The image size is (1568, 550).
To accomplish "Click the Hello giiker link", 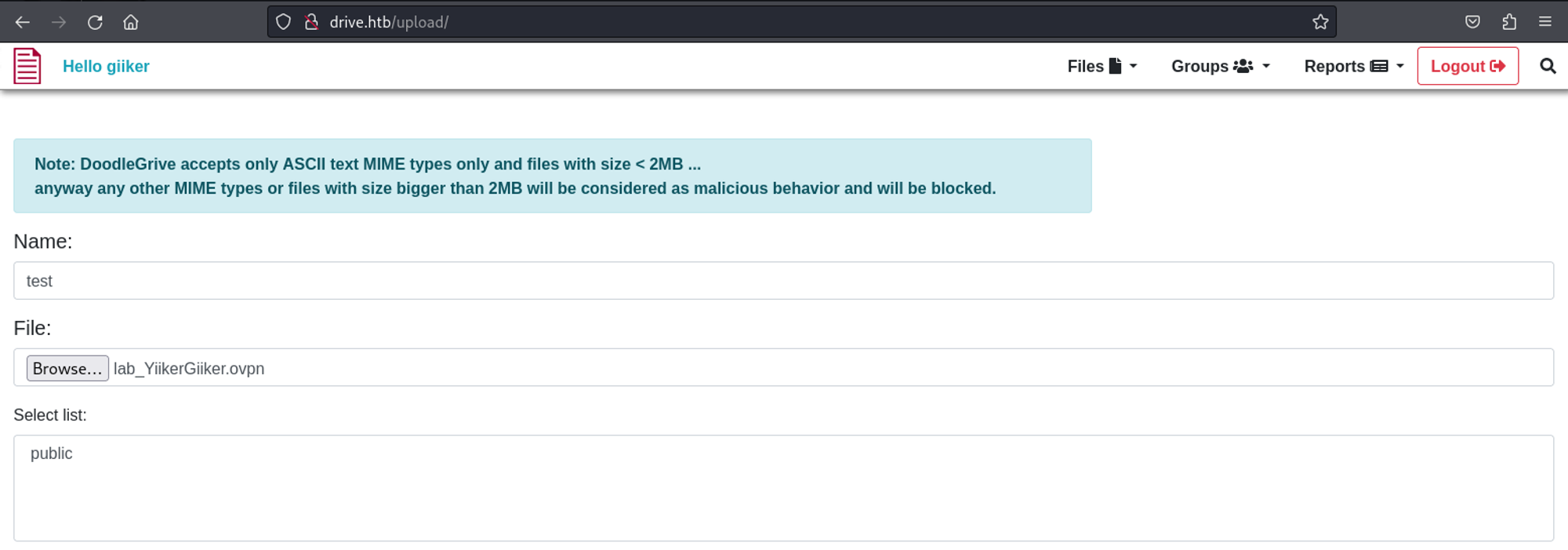I will [106, 67].
